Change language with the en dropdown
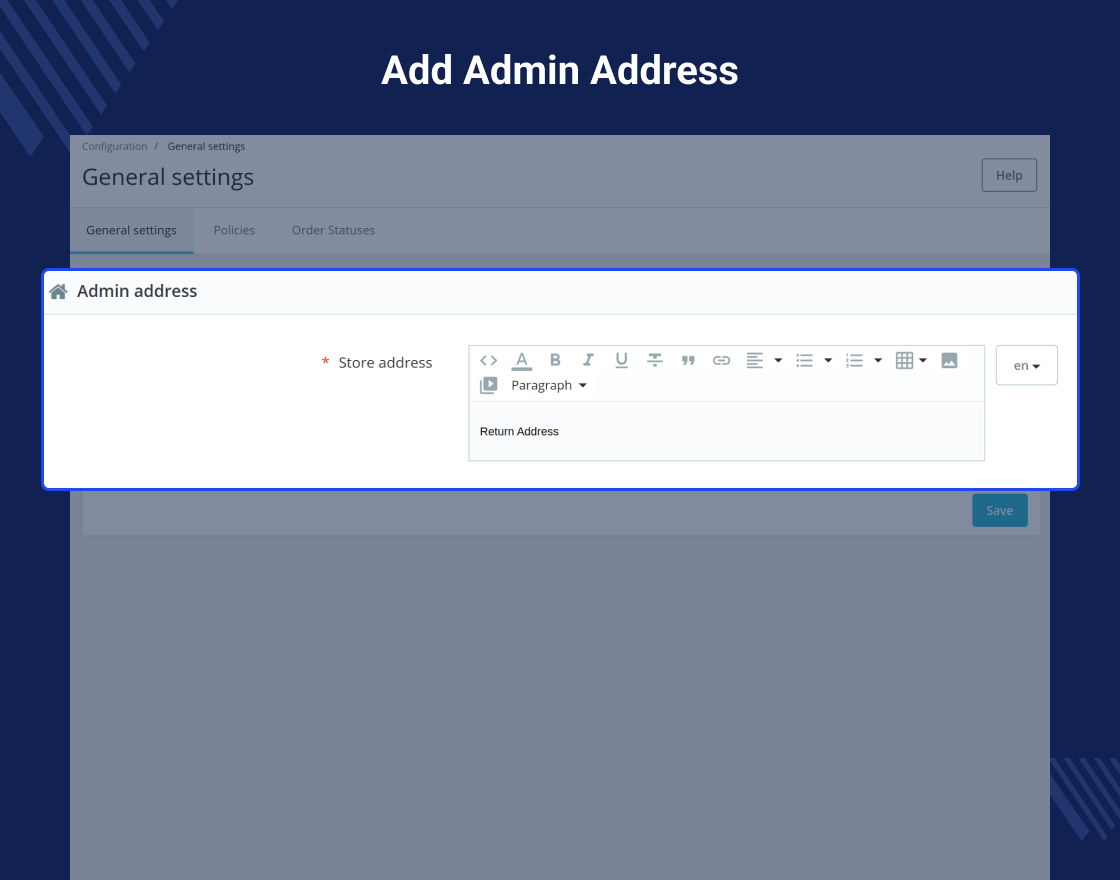The height and width of the screenshot is (880, 1120). (1026, 365)
